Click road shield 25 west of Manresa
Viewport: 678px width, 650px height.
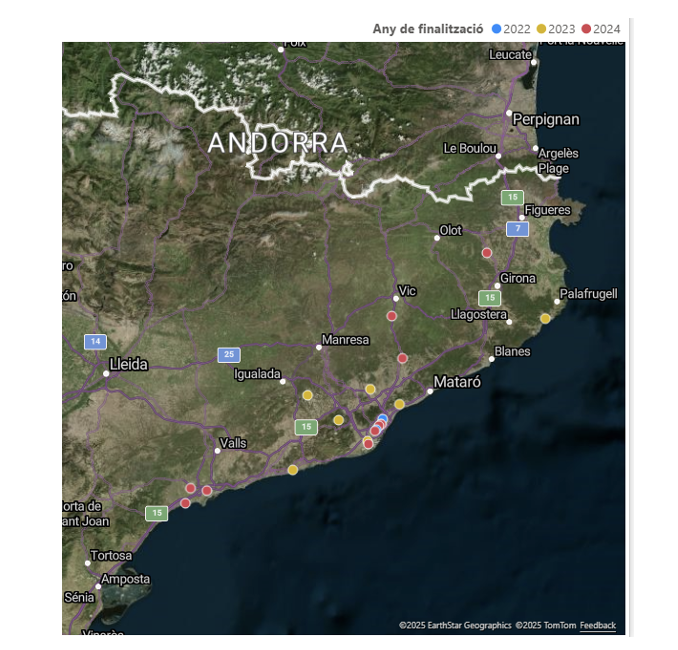(229, 355)
